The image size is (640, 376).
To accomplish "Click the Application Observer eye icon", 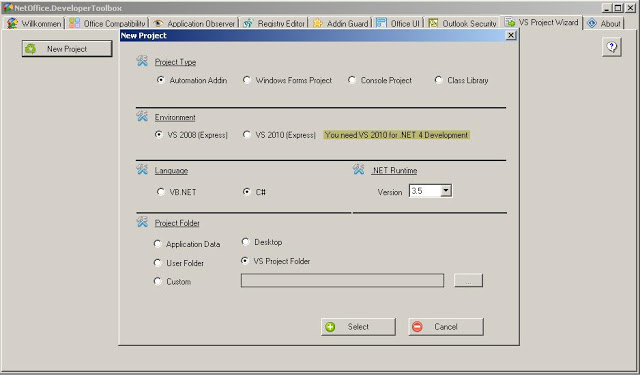I will tap(158, 23).
